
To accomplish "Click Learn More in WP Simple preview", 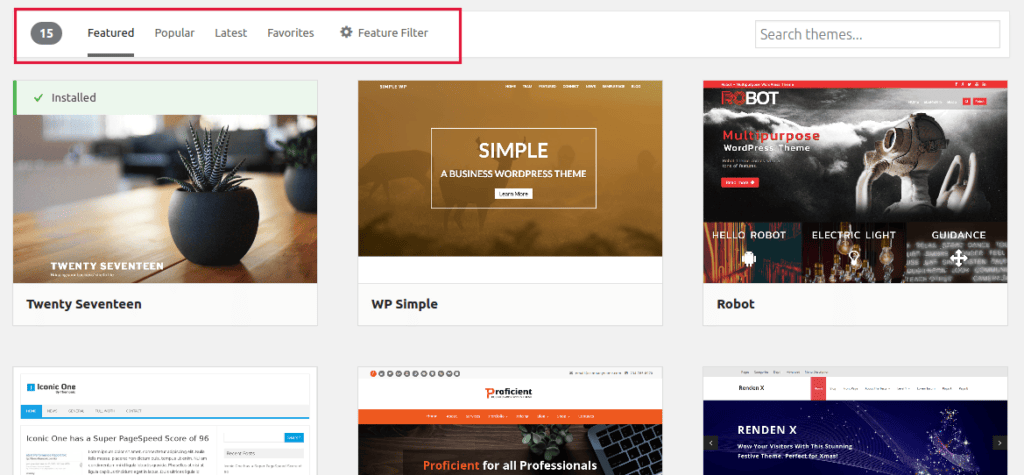I will 513,193.
